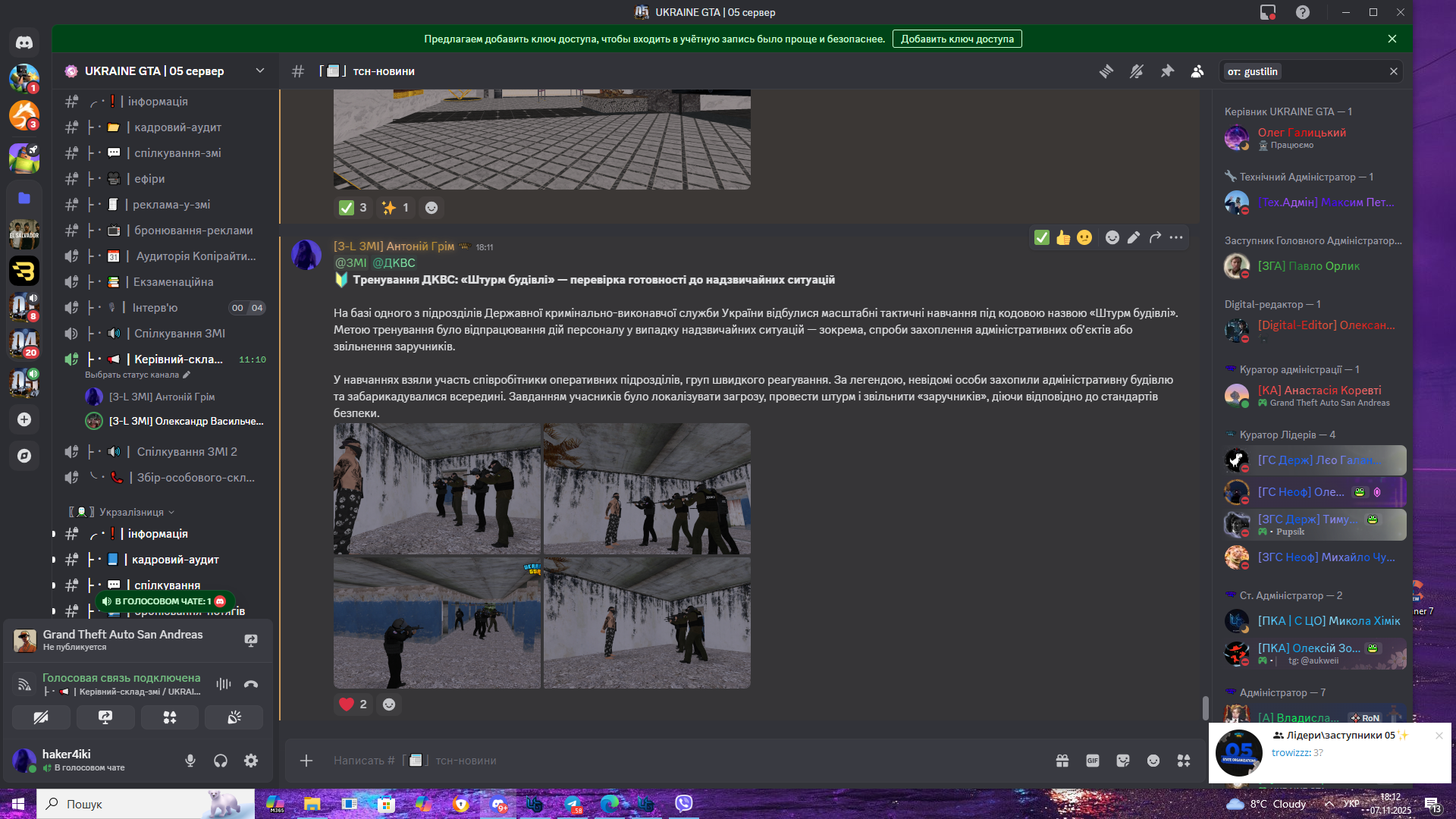Add reaction next to the sparkles reaction

[x=431, y=208]
